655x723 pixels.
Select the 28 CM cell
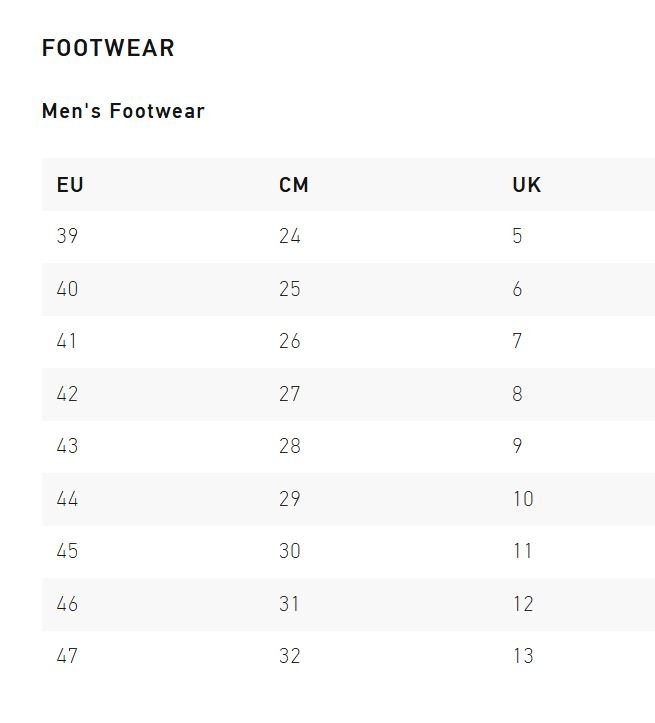coord(290,446)
